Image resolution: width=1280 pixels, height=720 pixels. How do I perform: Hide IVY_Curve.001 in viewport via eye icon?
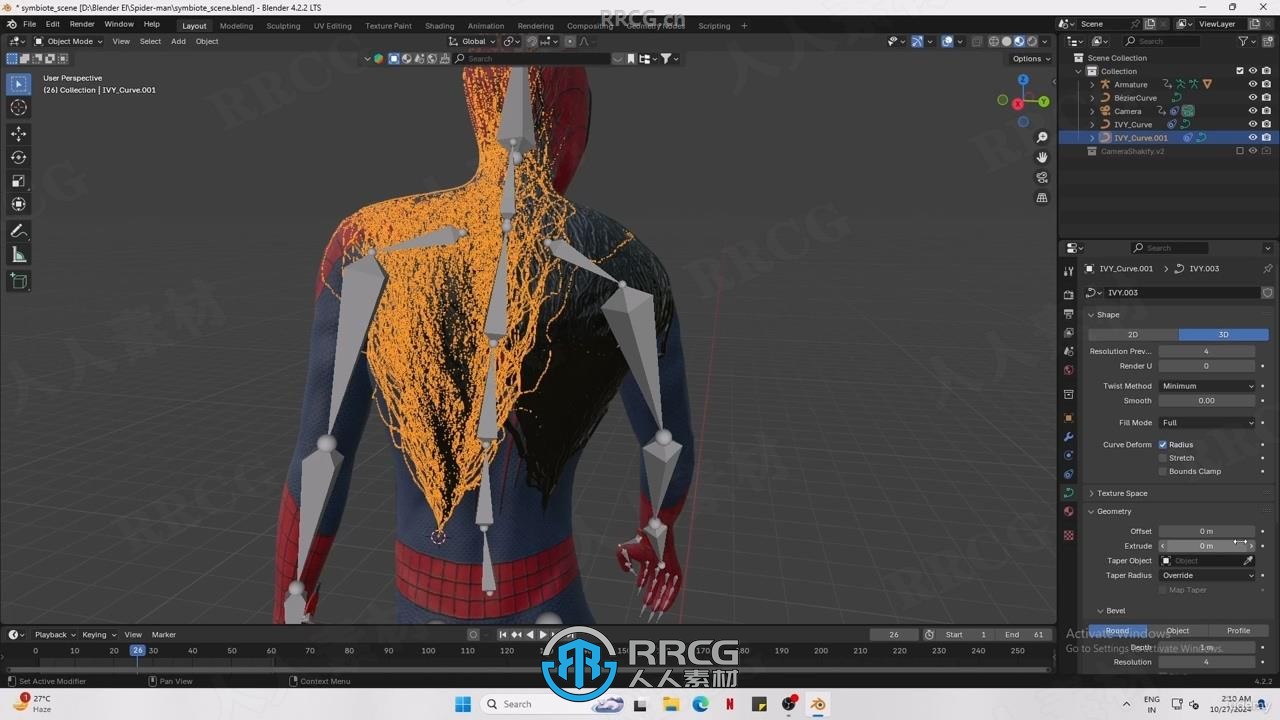(x=1252, y=138)
